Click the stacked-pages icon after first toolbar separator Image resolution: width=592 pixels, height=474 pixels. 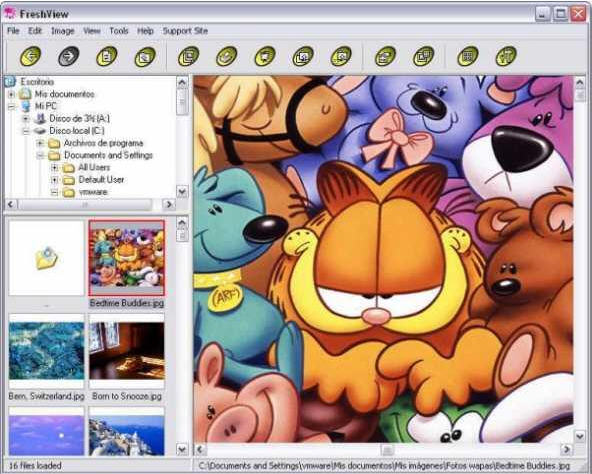188,56
